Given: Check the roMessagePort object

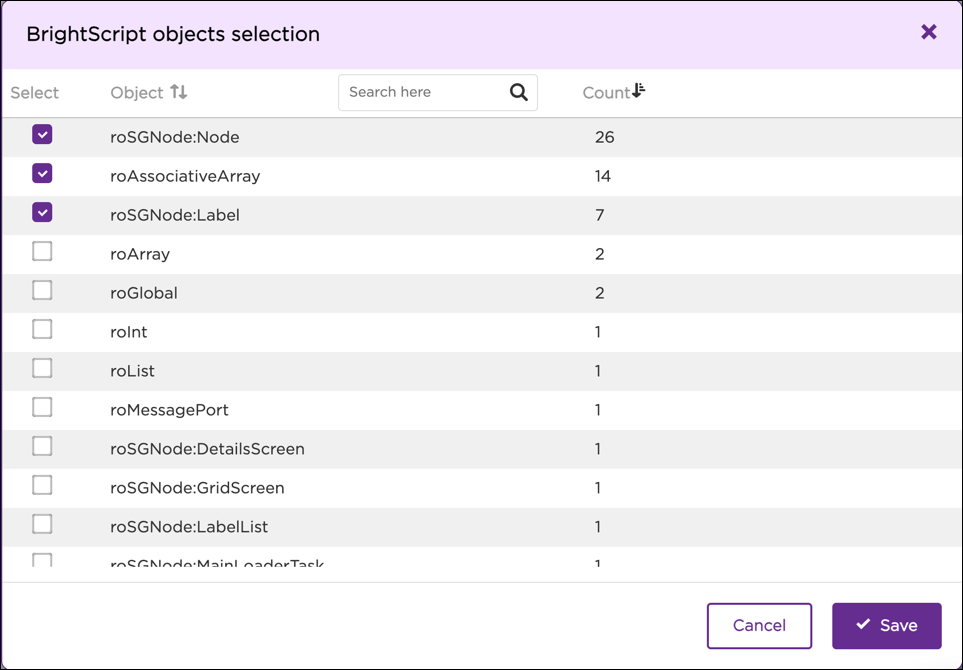Looking at the screenshot, I should point(41,407).
